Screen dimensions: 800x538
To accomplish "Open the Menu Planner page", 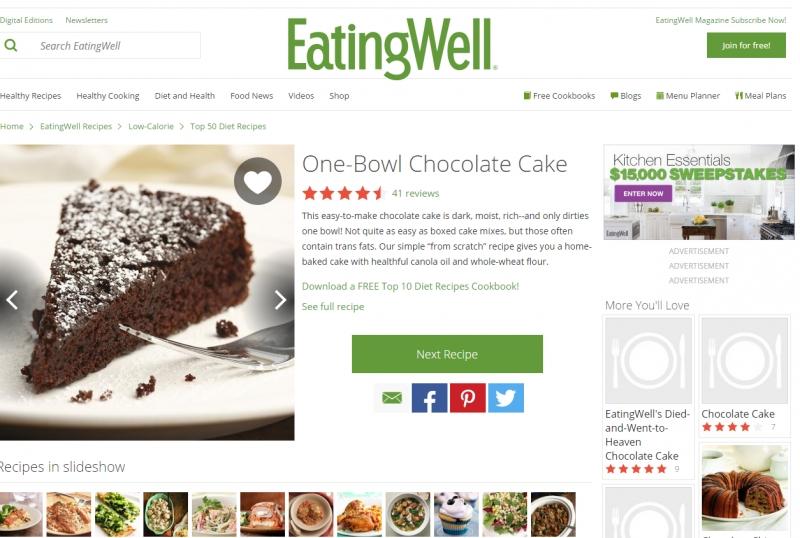I will (688, 95).
